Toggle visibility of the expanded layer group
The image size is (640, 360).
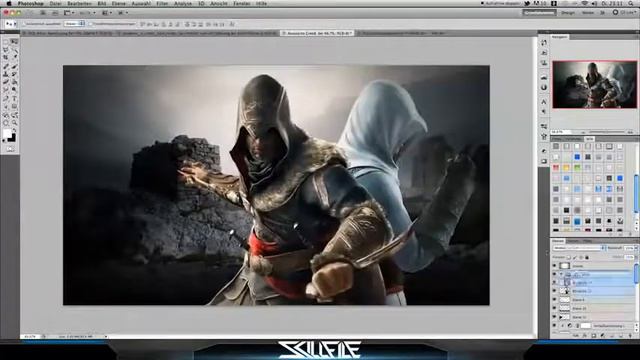click(x=554, y=274)
